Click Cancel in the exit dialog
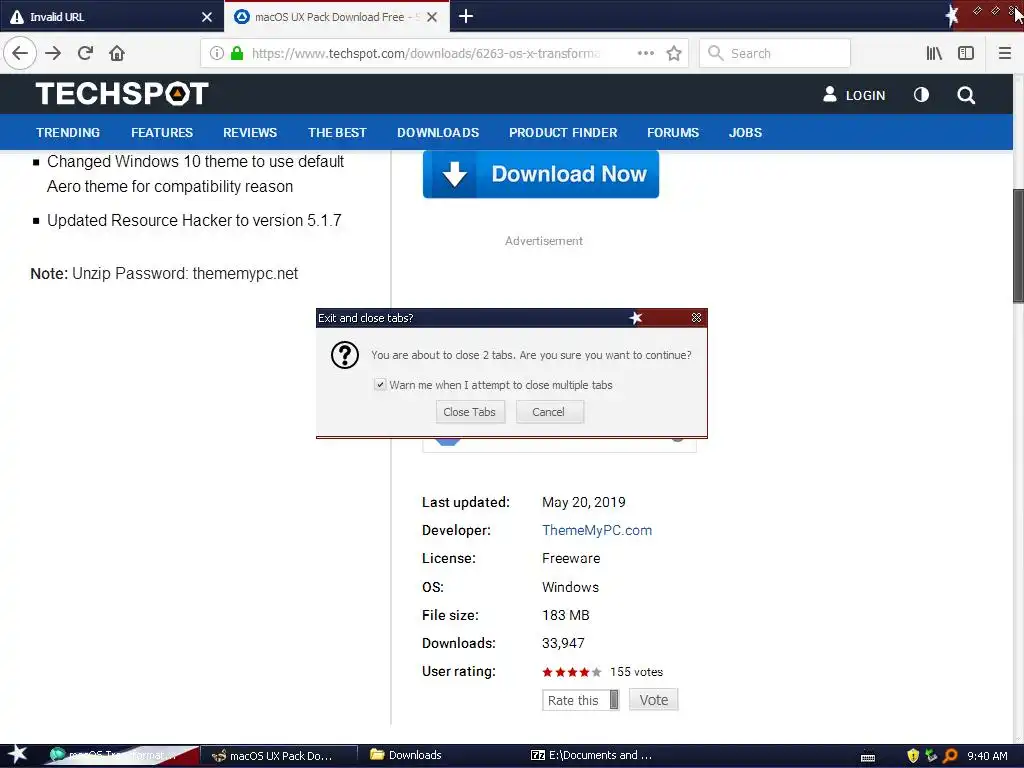This screenshot has height=768, width=1024. coord(550,412)
